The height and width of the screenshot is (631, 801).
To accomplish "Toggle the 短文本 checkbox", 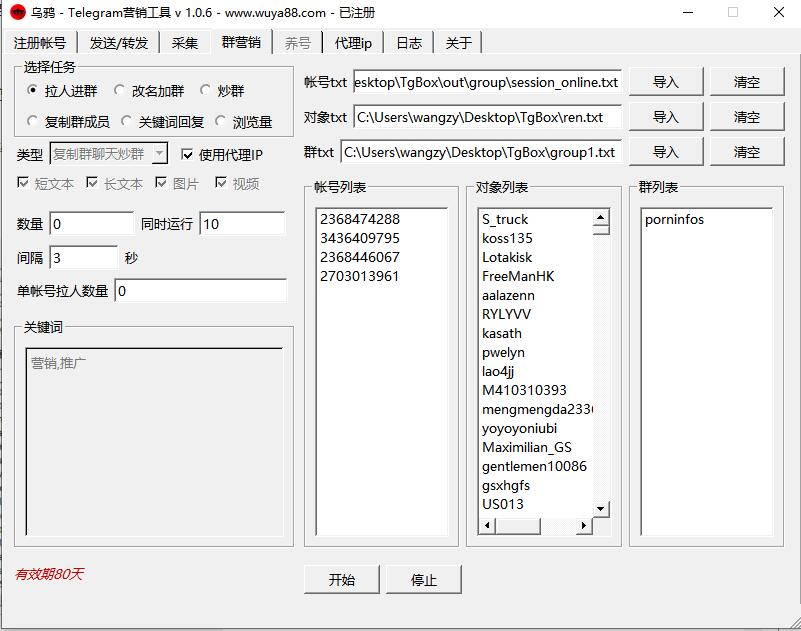I will coord(23,183).
